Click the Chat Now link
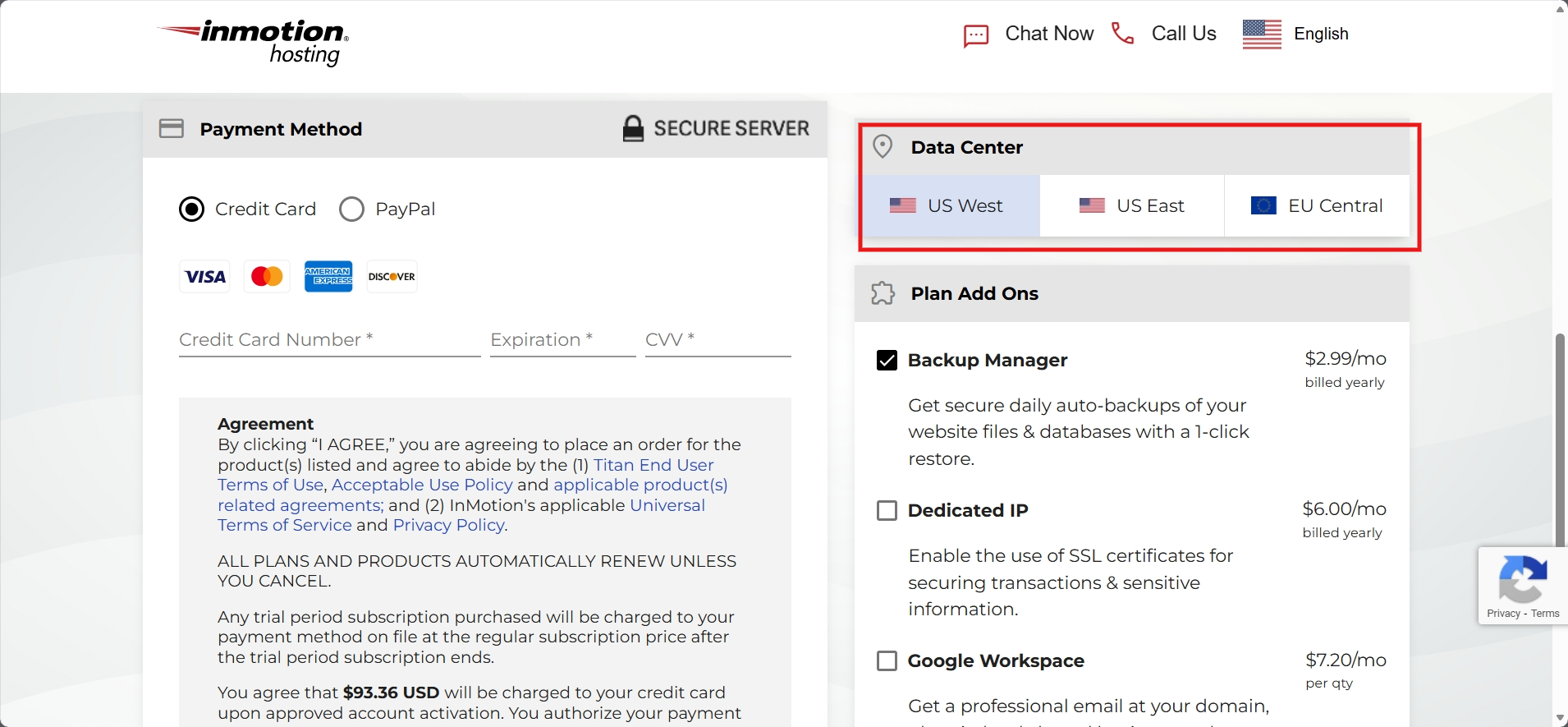 pos(1049,34)
